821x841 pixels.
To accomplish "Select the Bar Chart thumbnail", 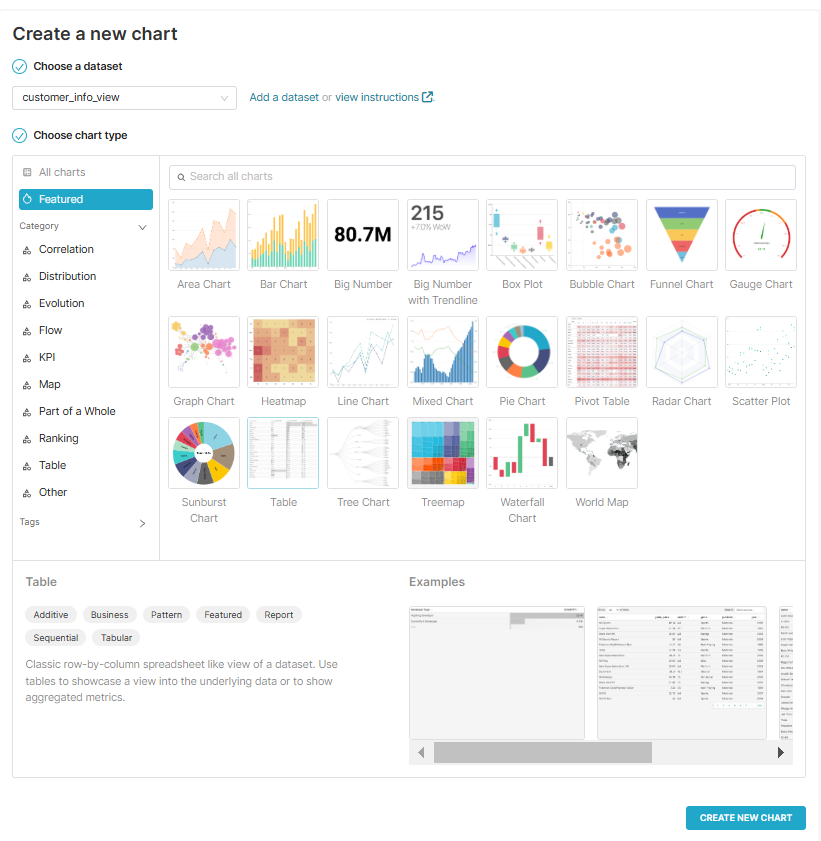I will point(283,234).
